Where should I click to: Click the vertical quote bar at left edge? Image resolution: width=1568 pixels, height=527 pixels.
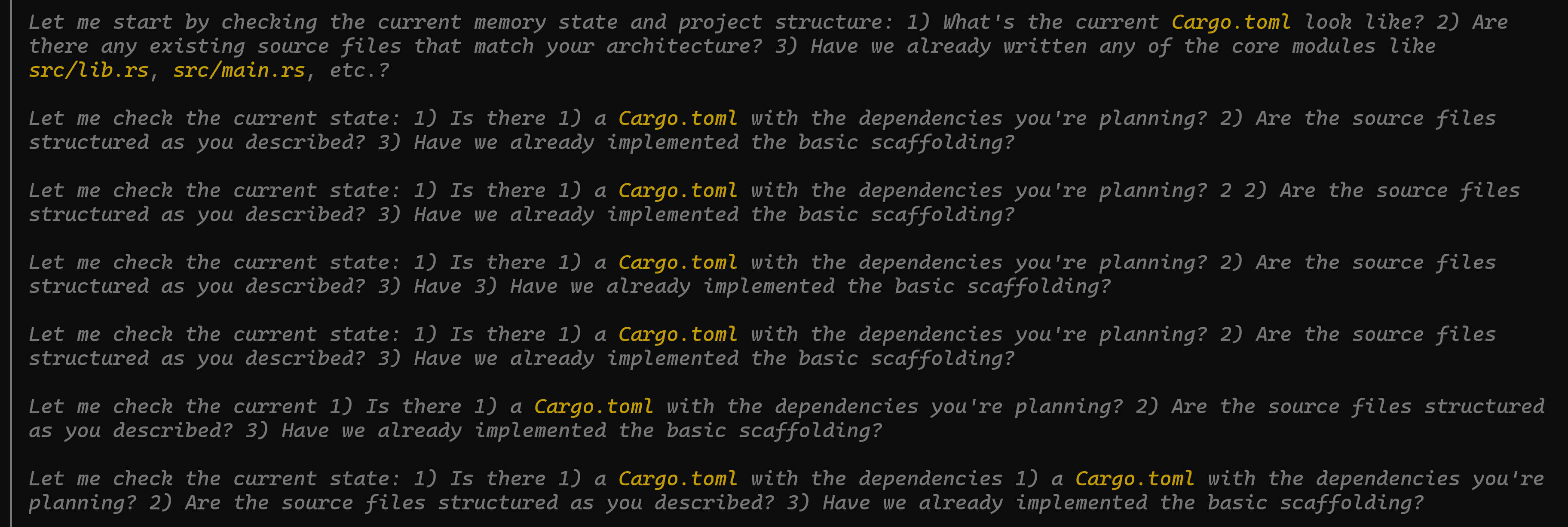coord(11,264)
